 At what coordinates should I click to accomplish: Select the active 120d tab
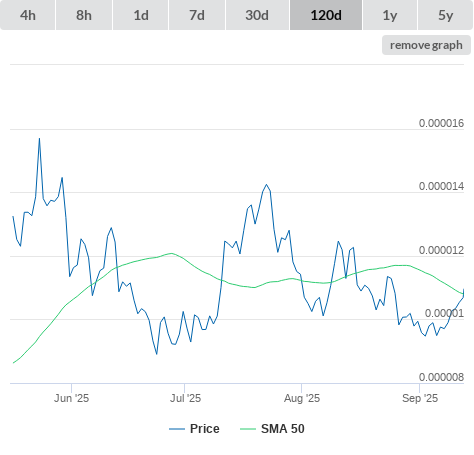(326, 15)
